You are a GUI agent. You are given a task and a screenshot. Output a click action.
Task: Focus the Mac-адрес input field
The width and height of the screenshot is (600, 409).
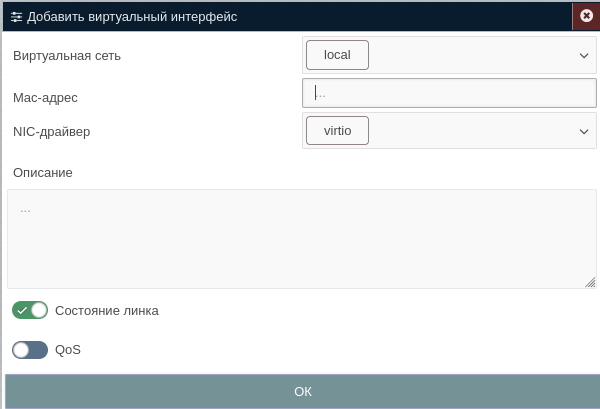point(449,93)
